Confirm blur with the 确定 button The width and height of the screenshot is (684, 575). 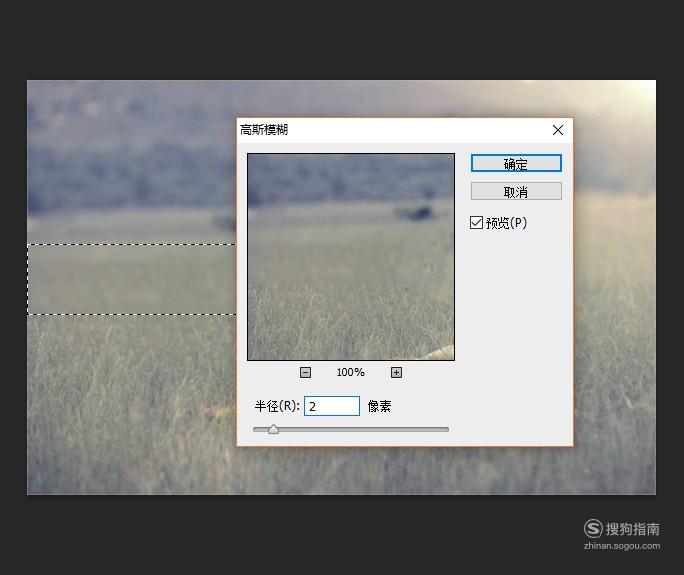[516, 164]
